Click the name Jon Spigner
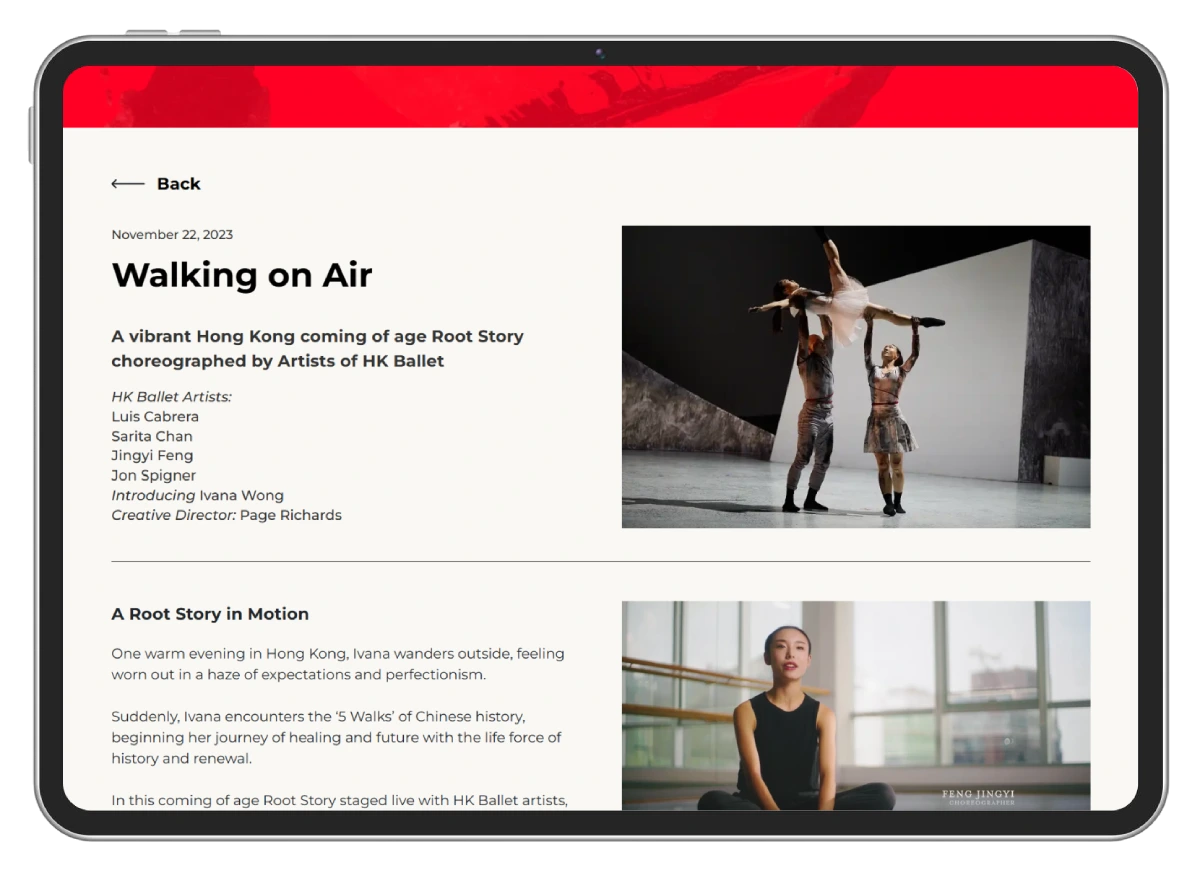The image size is (1200, 873). [x=154, y=476]
